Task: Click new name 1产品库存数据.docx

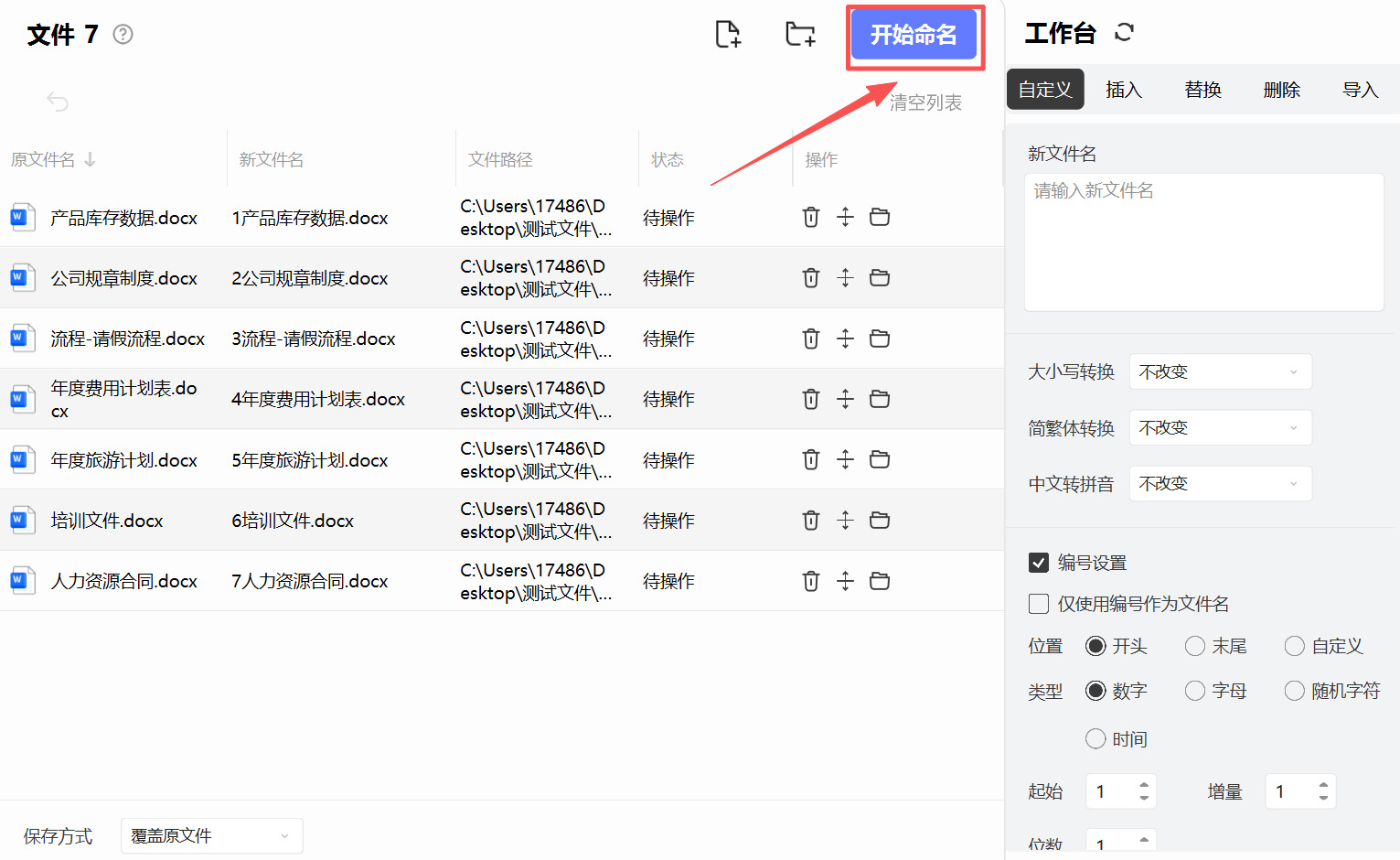Action: pos(310,218)
